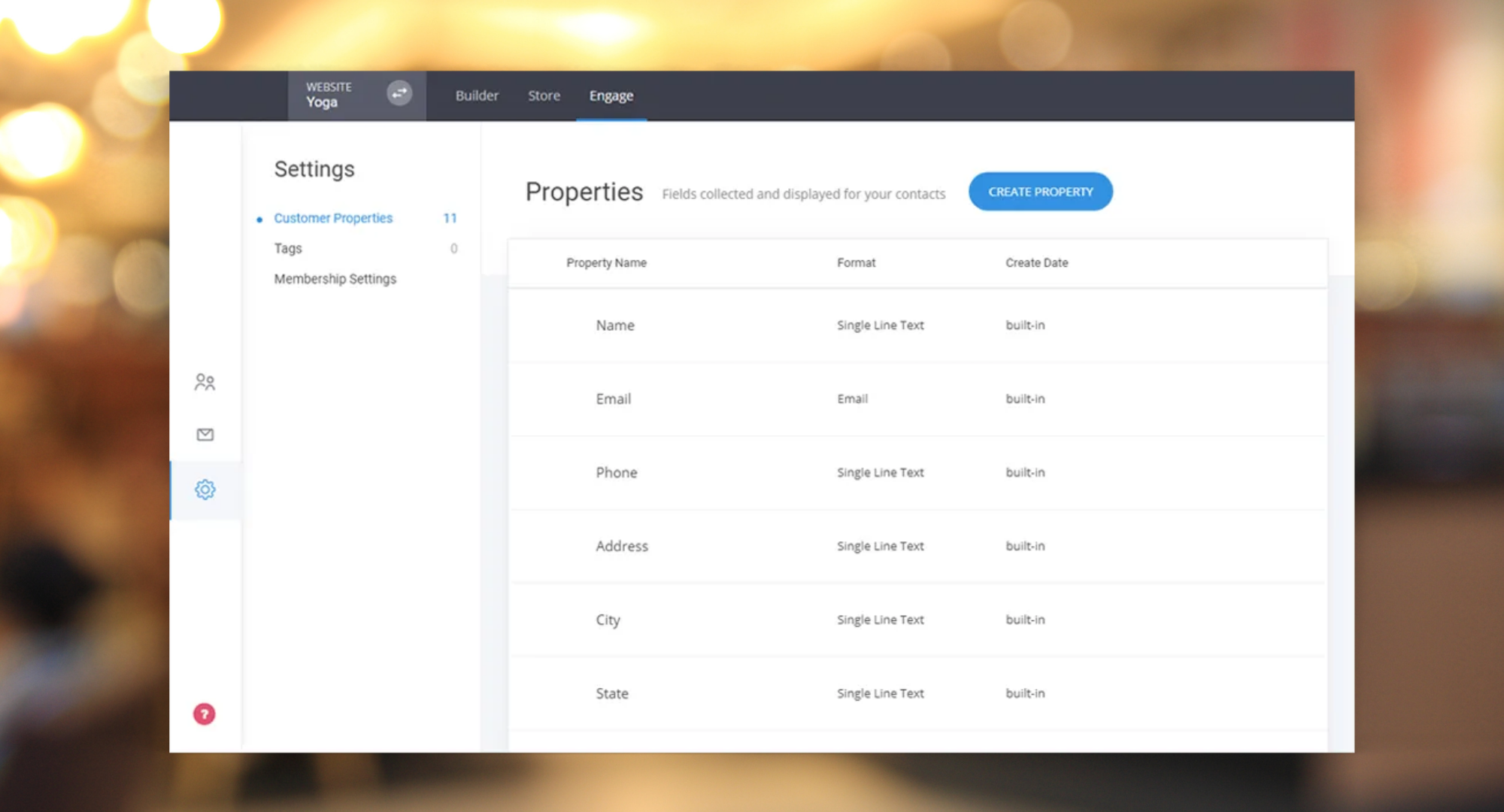
Task: Click the CREATE PROPERTY button
Action: click(x=1040, y=191)
